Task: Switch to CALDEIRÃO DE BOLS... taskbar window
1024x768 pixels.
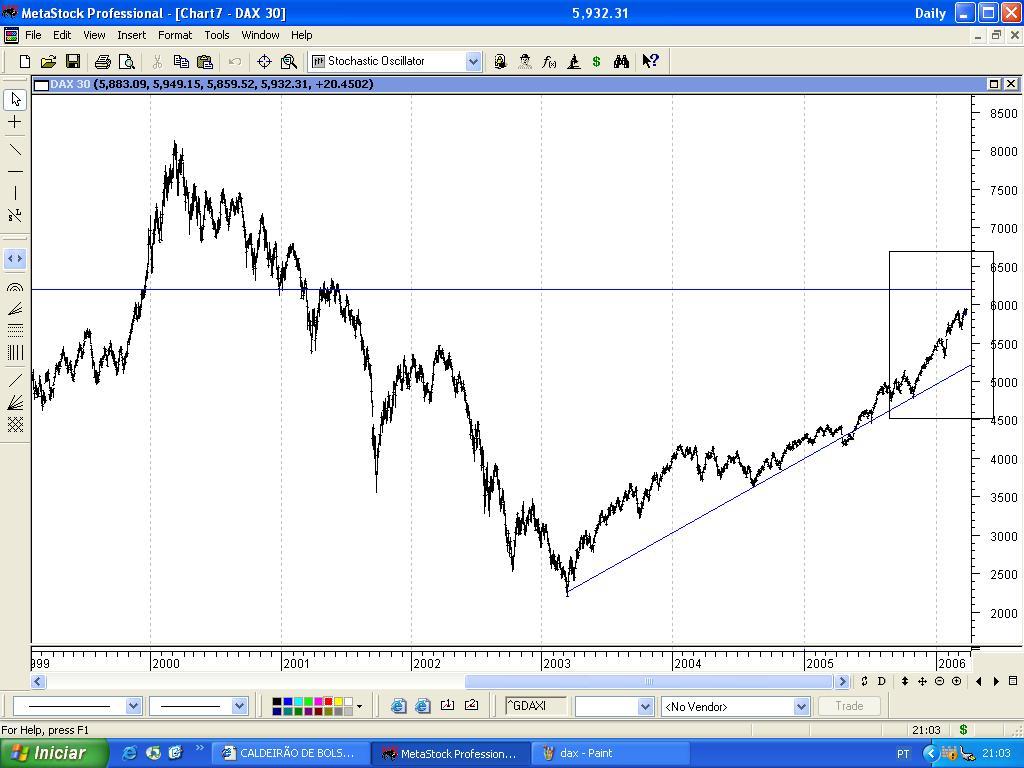Action: (291, 754)
